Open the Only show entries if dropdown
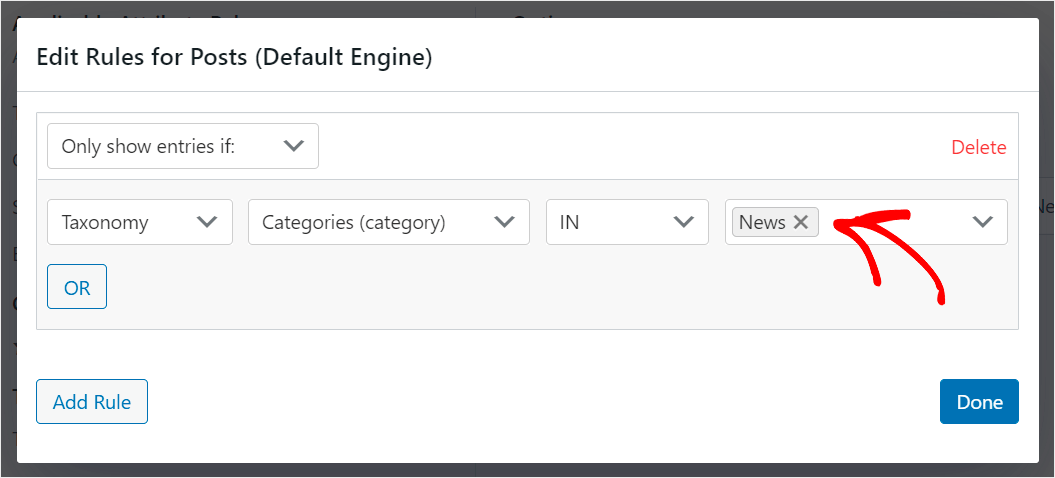 pyautogui.click(x=182, y=146)
